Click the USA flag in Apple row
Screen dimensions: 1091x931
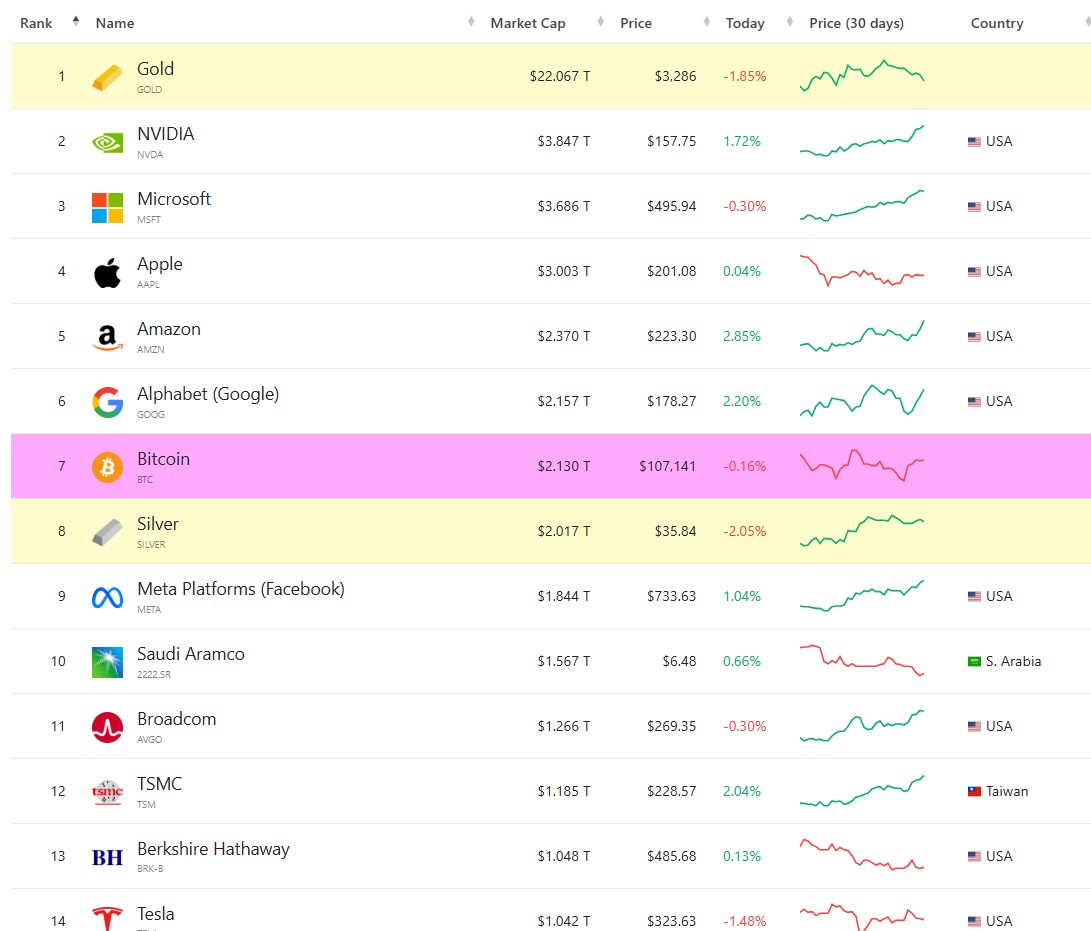(974, 271)
